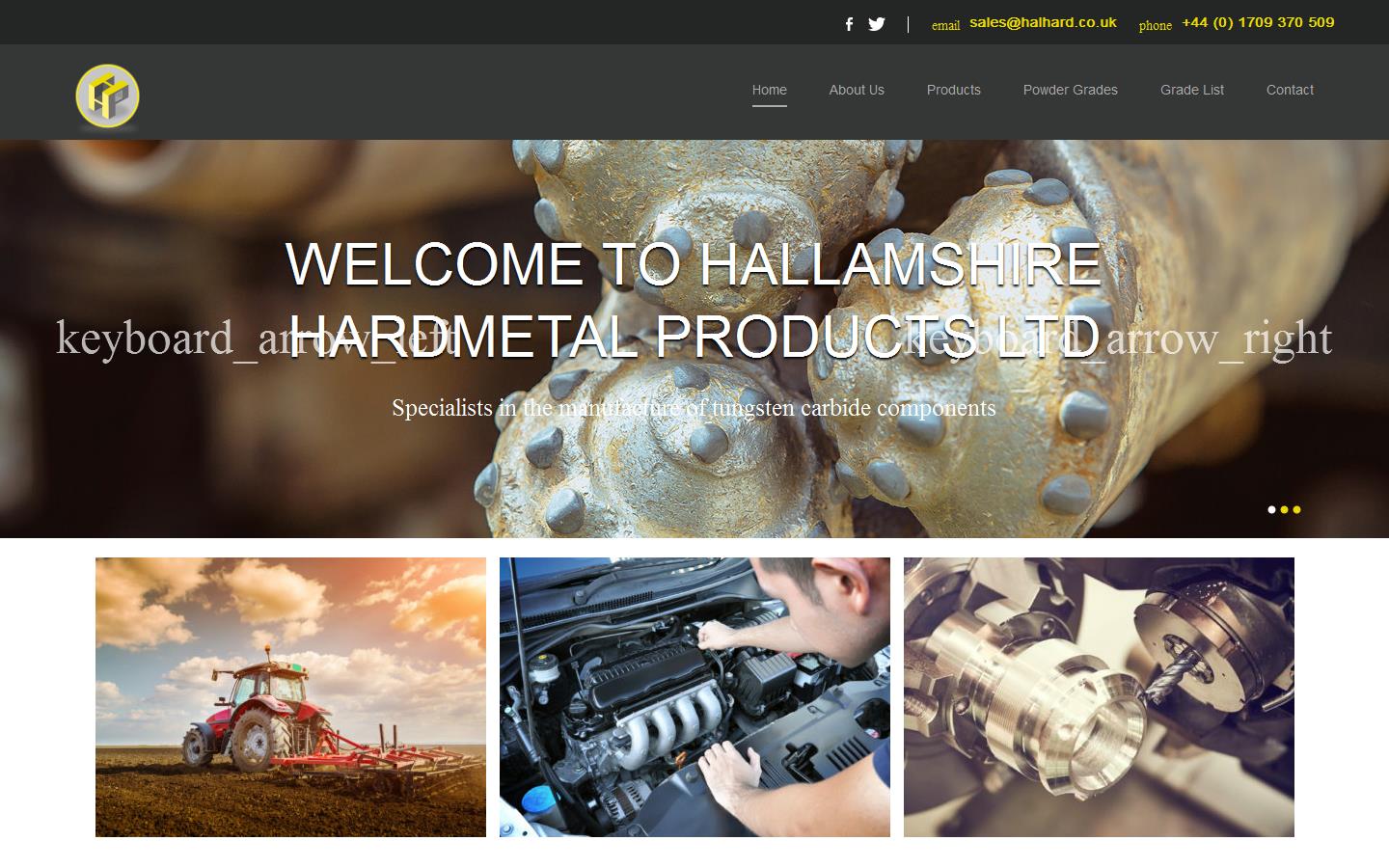Screen dimensions: 1389x868
Task: Open the red tractor agriculture image
Action: pyautogui.click(x=290, y=696)
